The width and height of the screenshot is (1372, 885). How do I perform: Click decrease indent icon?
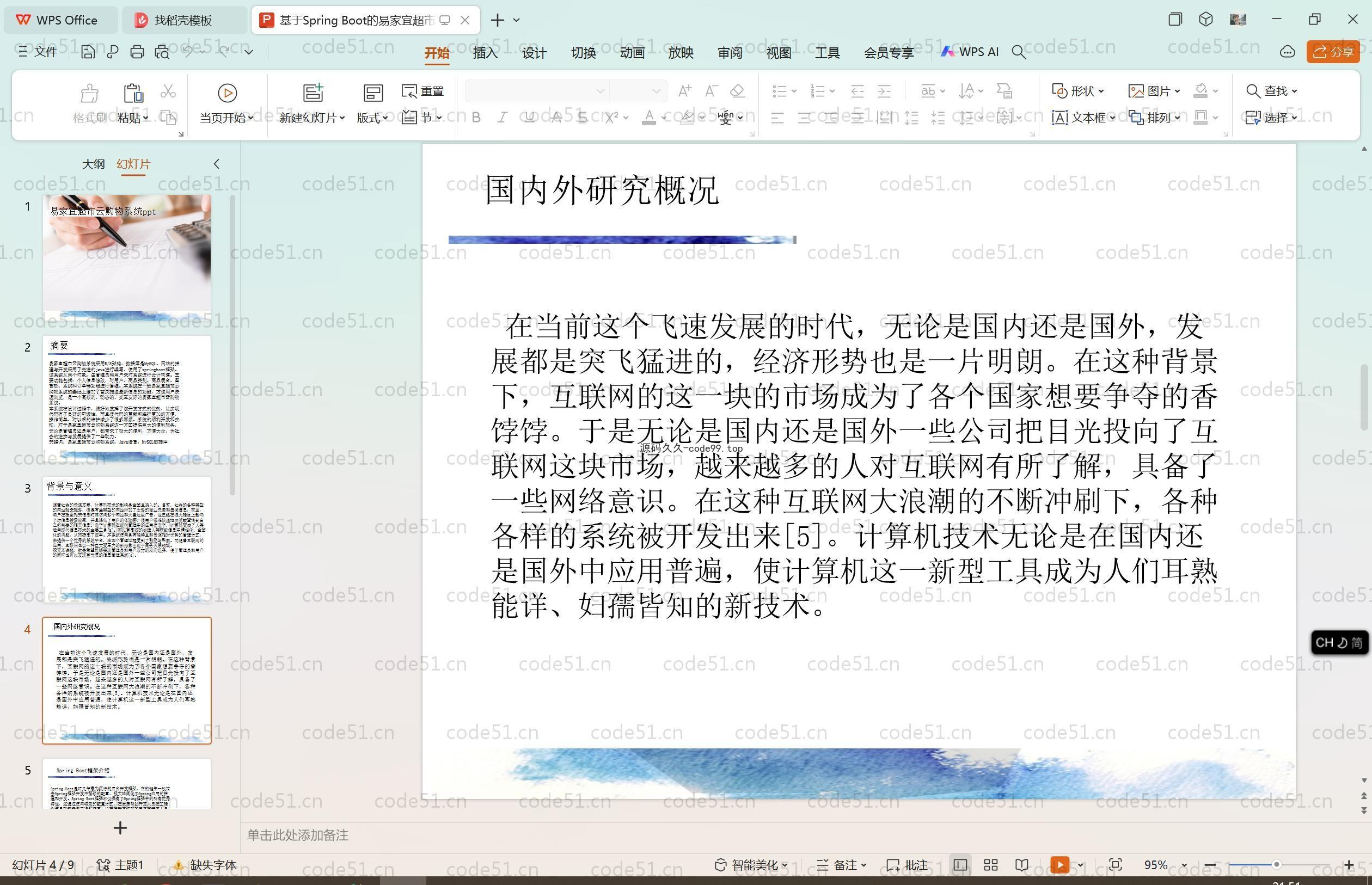click(857, 91)
